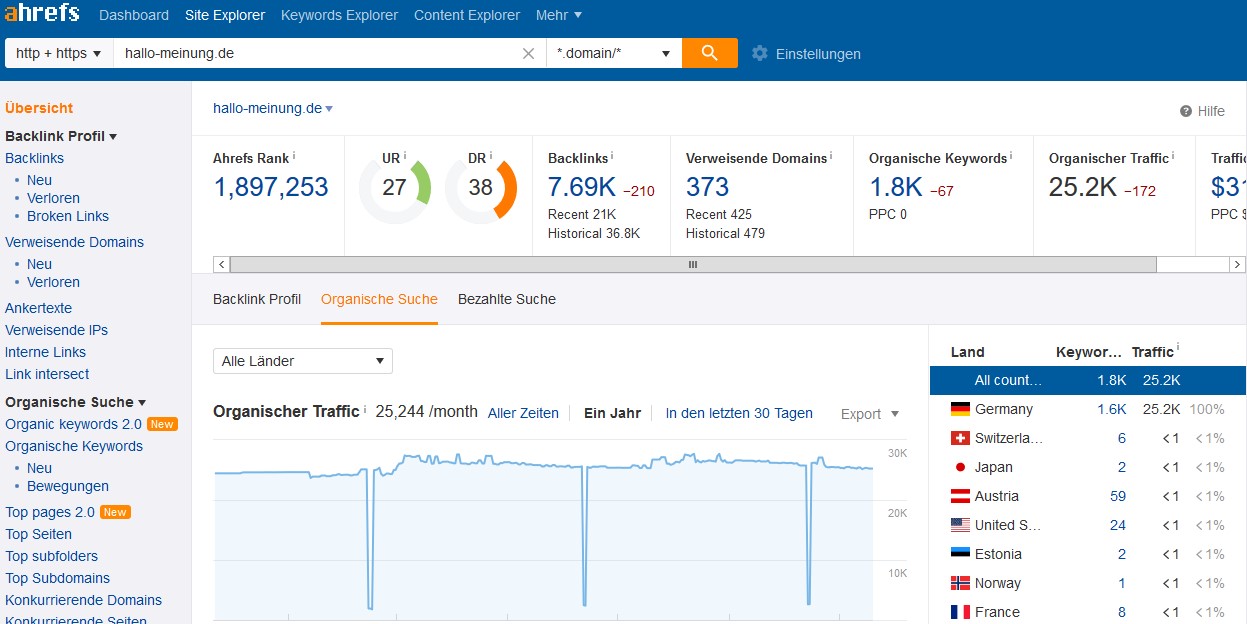Open Backlinks link in the sidebar
1247x624 pixels.
(x=34, y=158)
